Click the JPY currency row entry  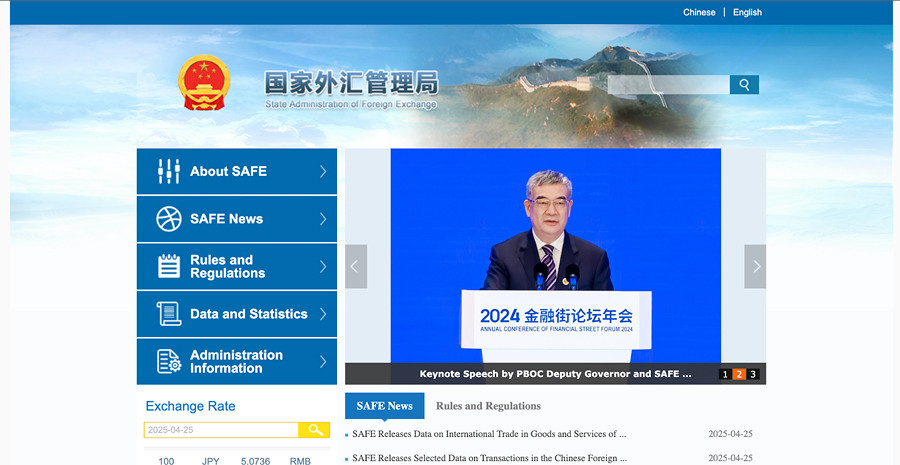pos(210,461)
